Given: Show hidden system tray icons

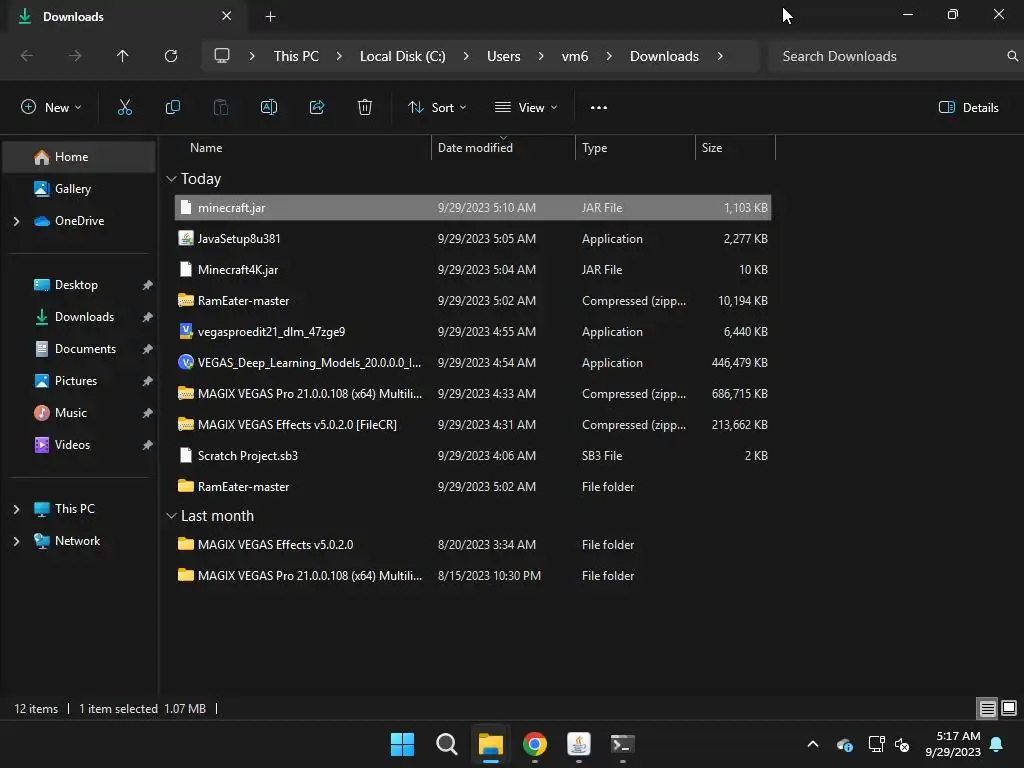Looking at the screenshot, I should [x=813, y=744].
